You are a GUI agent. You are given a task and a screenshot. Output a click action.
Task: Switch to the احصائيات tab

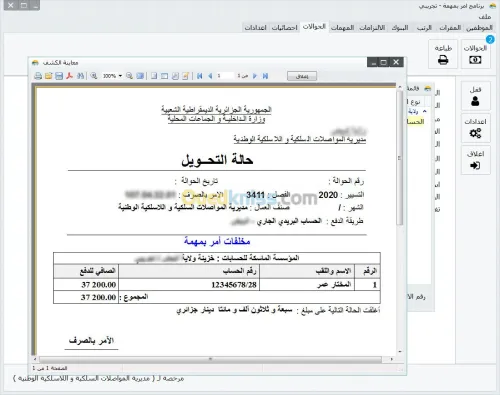pos(284,28)
